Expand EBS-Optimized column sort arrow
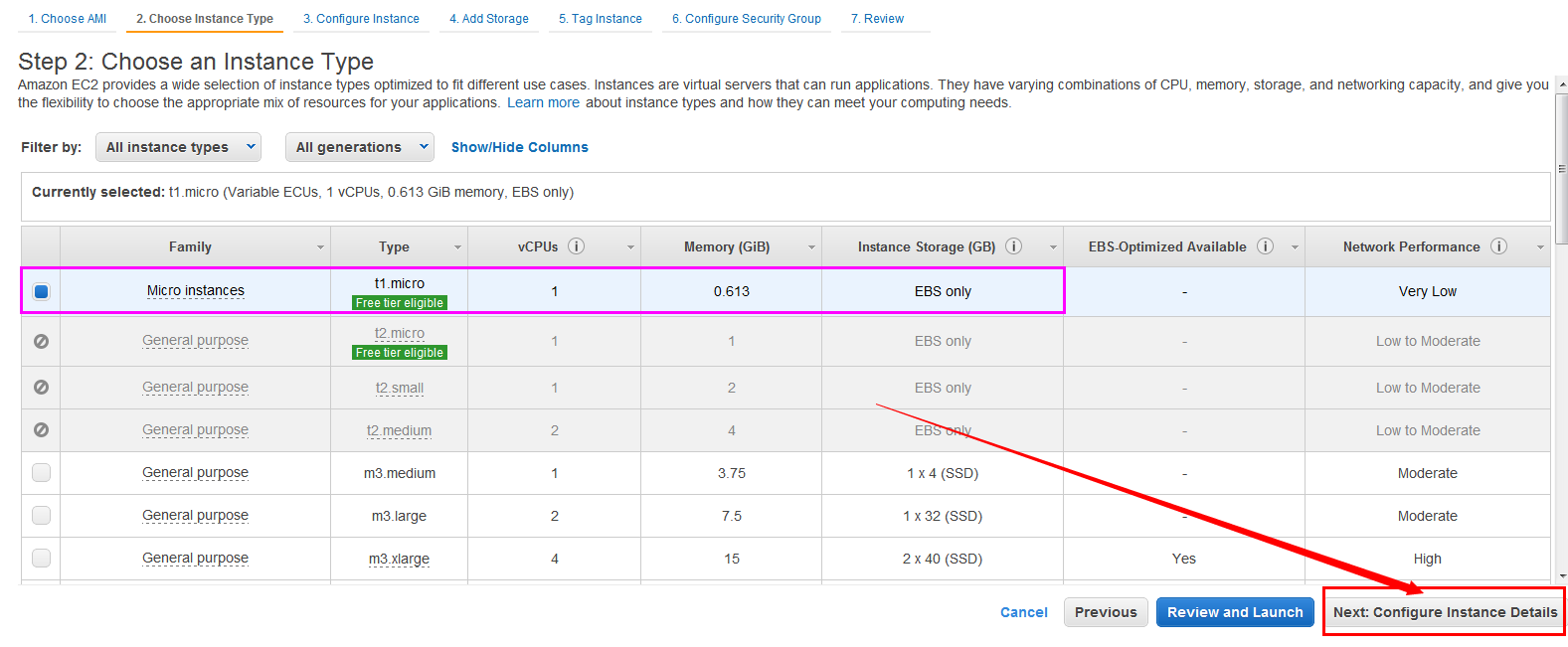 tap(1295, 247)
